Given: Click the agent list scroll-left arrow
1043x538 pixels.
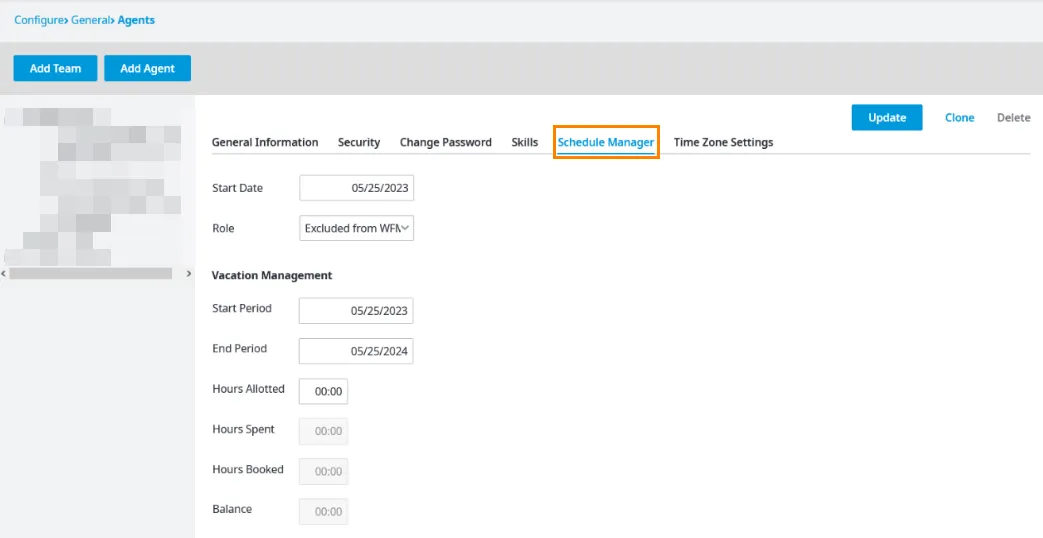Looking at the screenshot, I should 4,273.
